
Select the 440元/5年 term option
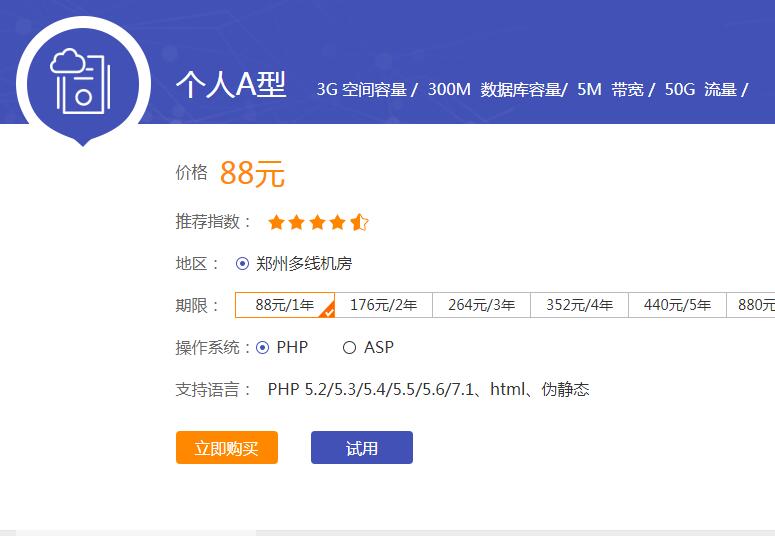[x=677, y=305]
